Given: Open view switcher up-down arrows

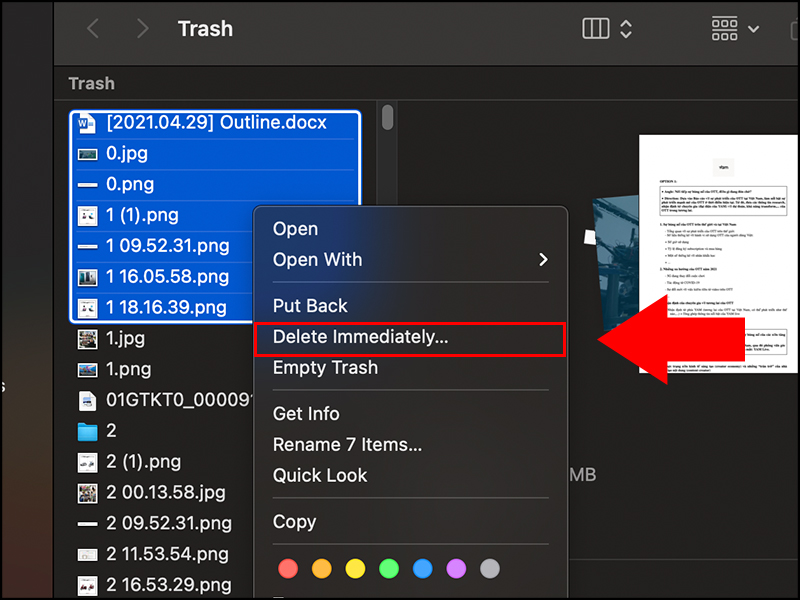Looking at the screenshot, I should pyautogui.click(x=626, y=29).
